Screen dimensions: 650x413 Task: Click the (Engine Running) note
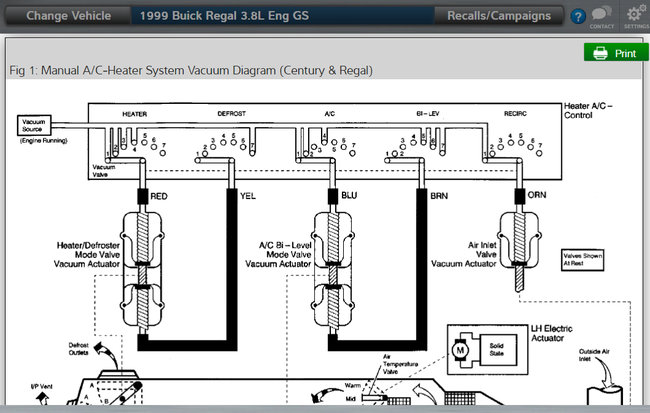pyautogui.click(x=44, y=141)
